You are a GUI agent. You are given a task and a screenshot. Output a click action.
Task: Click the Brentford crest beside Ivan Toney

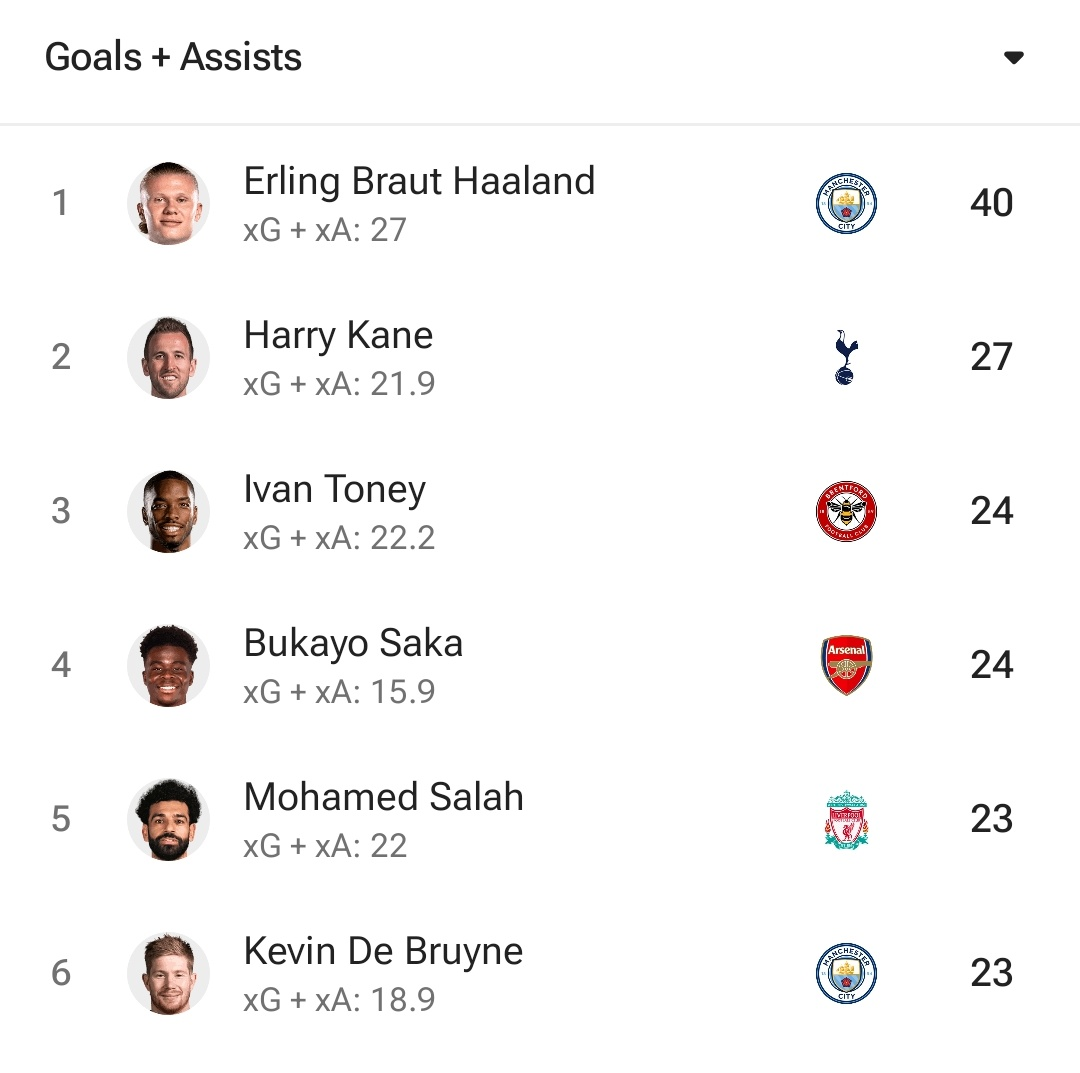coord(846,511)
